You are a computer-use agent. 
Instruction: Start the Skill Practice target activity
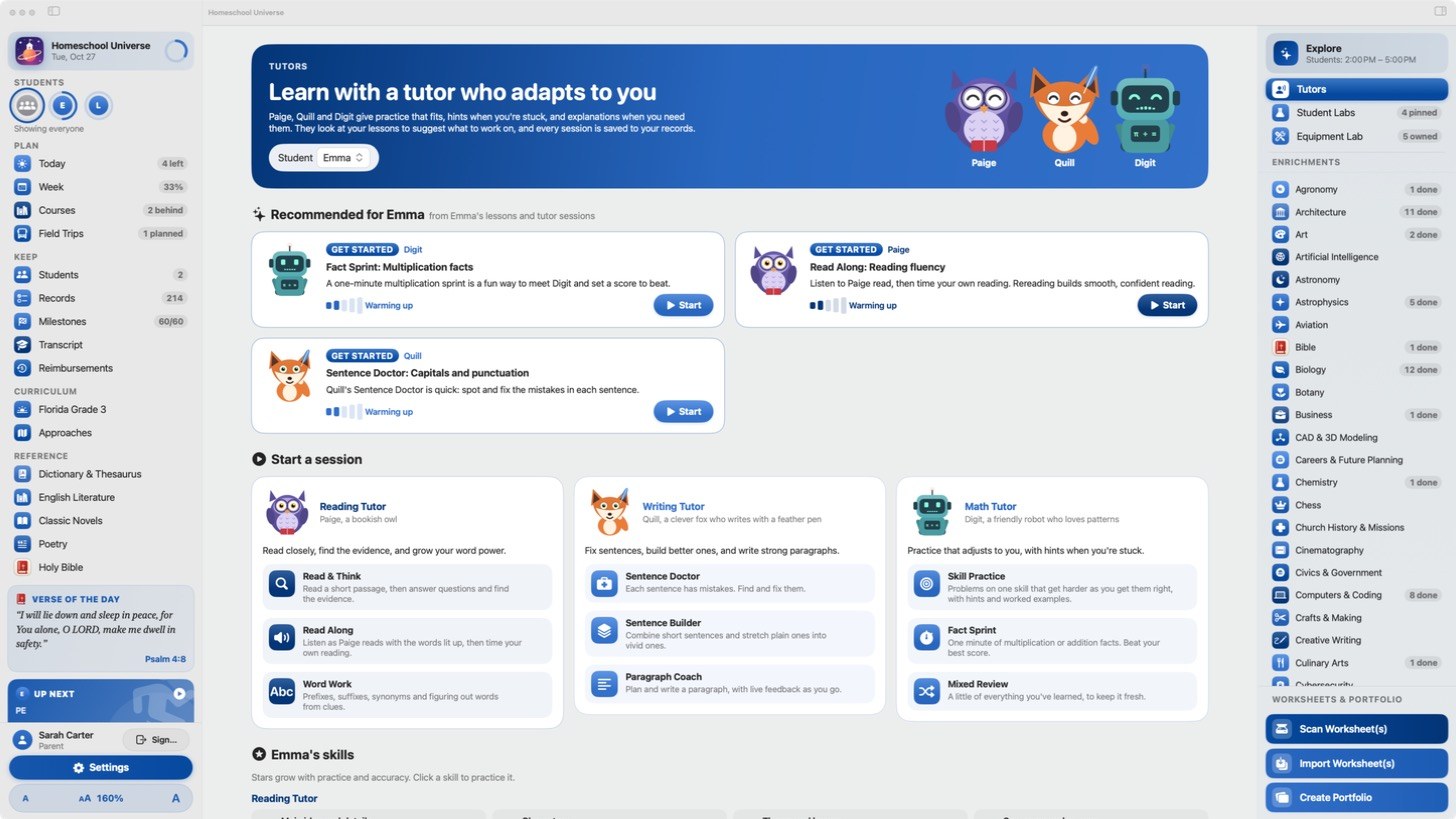pos(1052,587)
